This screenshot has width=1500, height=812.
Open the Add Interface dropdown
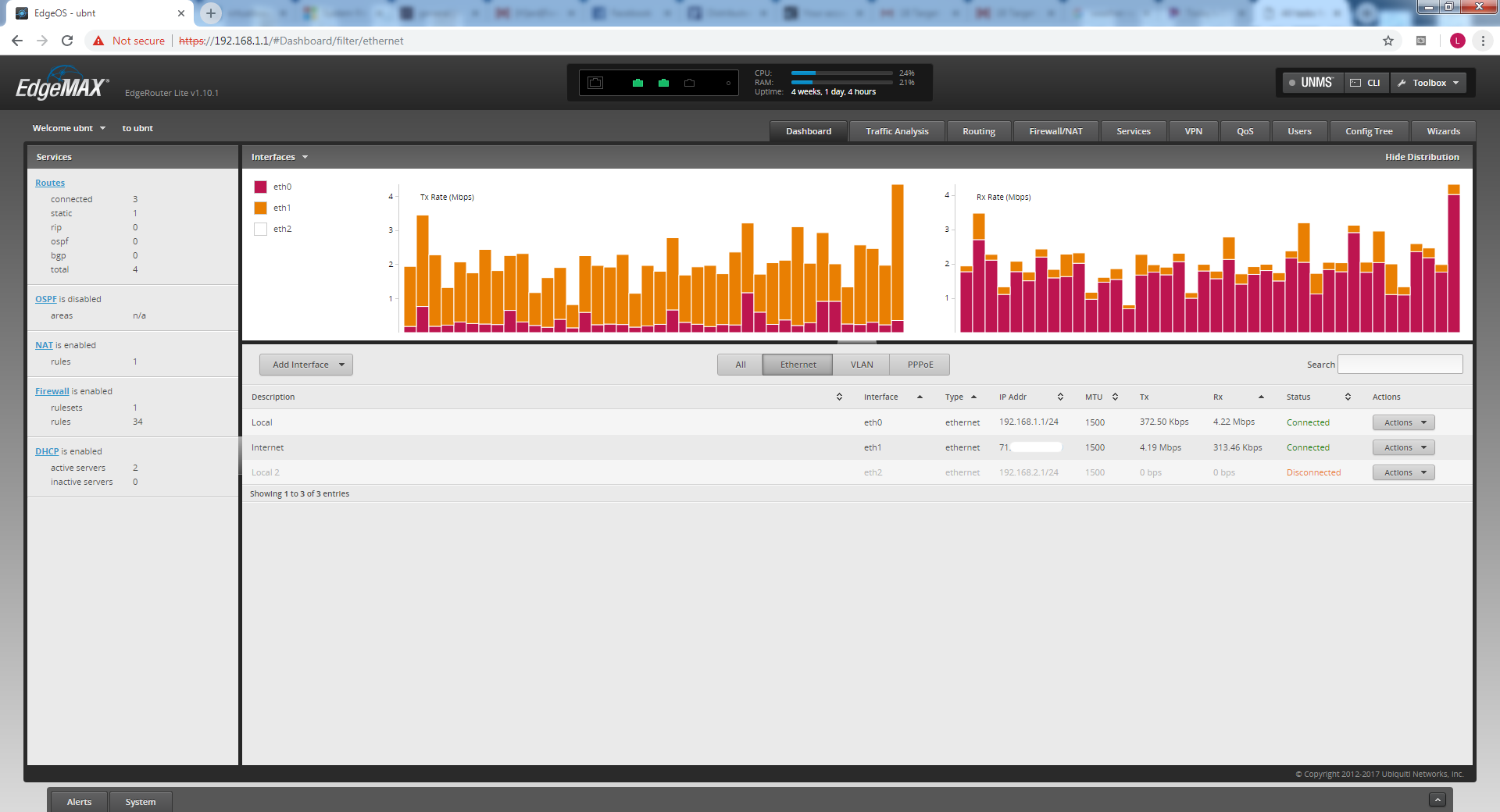(306, 365)
